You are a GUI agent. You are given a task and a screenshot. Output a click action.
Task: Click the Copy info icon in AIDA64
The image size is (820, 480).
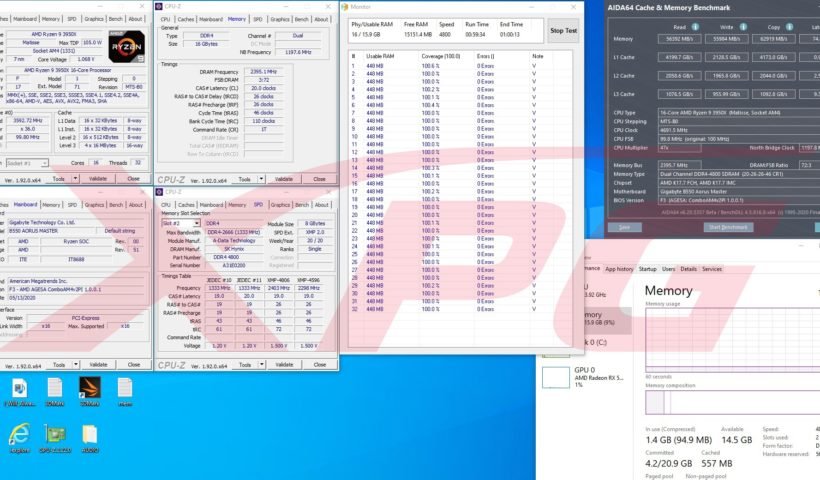click(789, 27)
